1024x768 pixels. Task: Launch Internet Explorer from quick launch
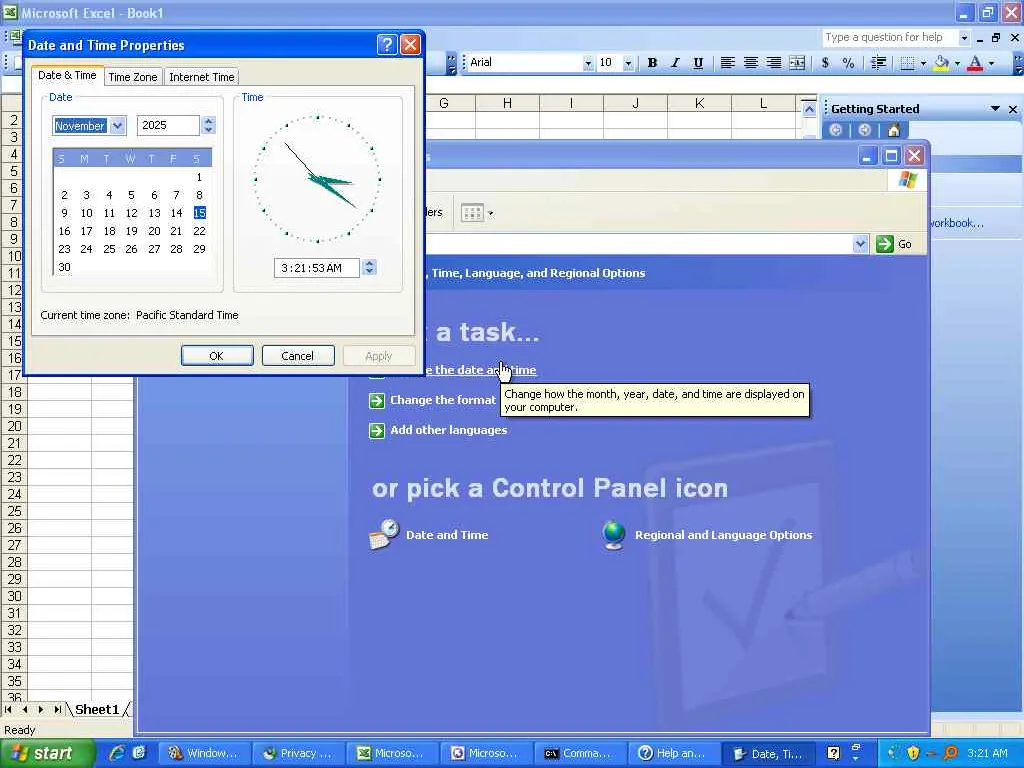click(117, 753)
